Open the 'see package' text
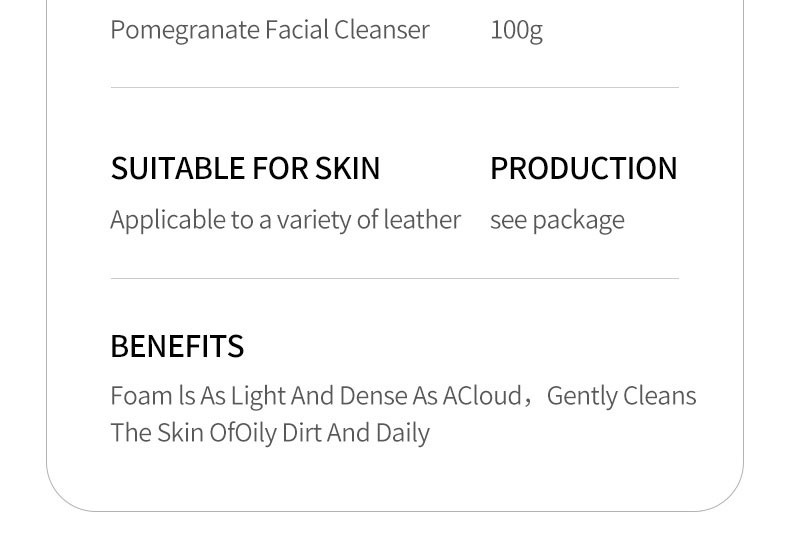This screenshot has width=790, height=533. coord(556,220)
